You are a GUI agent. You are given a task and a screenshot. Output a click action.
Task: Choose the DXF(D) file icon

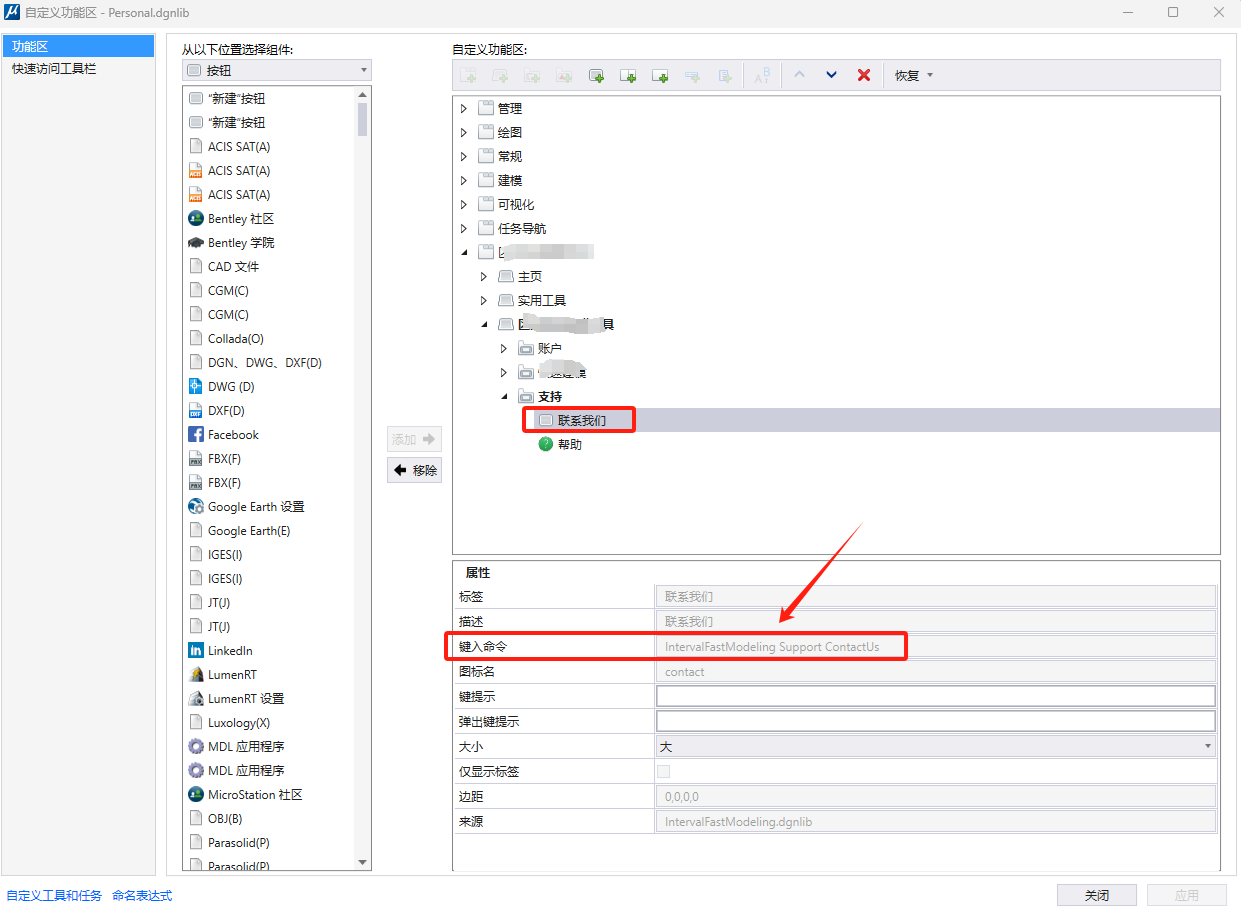(196, 410)
